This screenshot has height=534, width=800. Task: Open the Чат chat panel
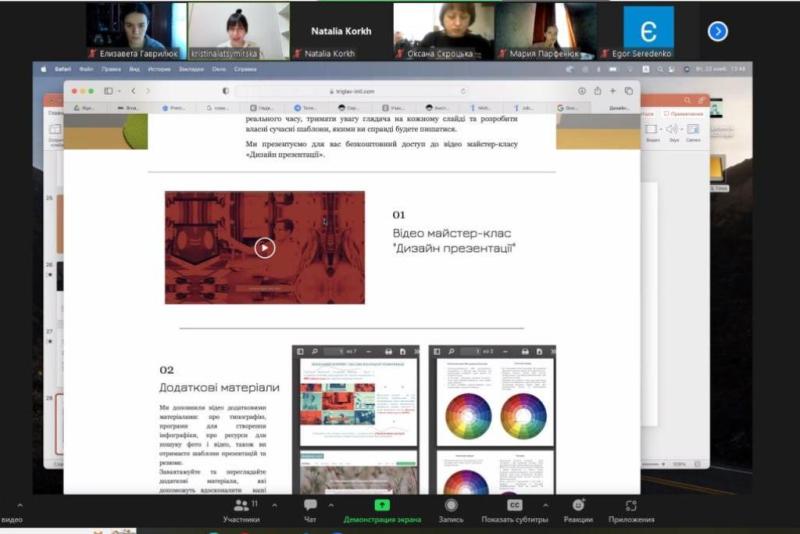(x=310, y=512)
